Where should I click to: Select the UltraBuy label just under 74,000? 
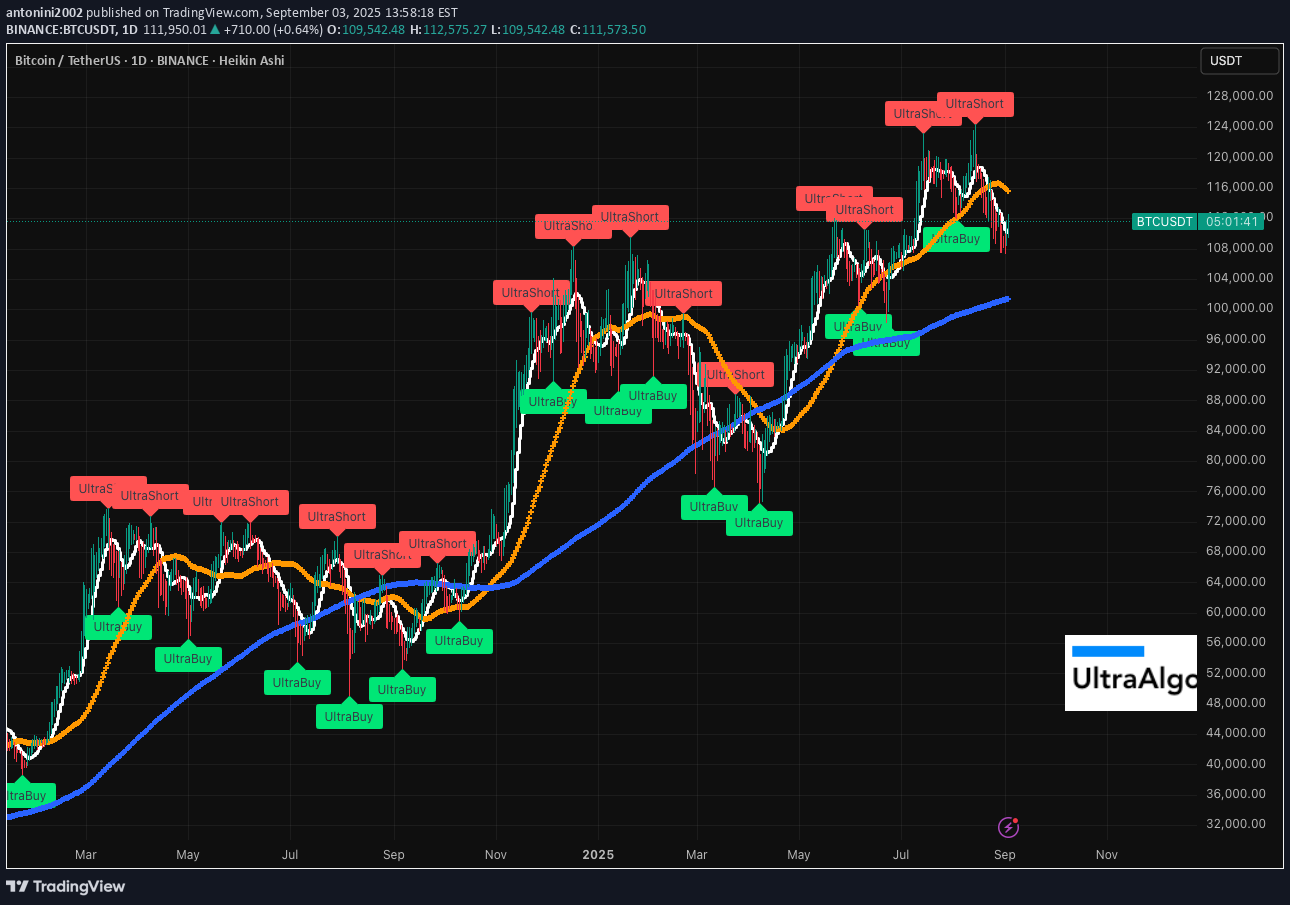click(759, 523)
